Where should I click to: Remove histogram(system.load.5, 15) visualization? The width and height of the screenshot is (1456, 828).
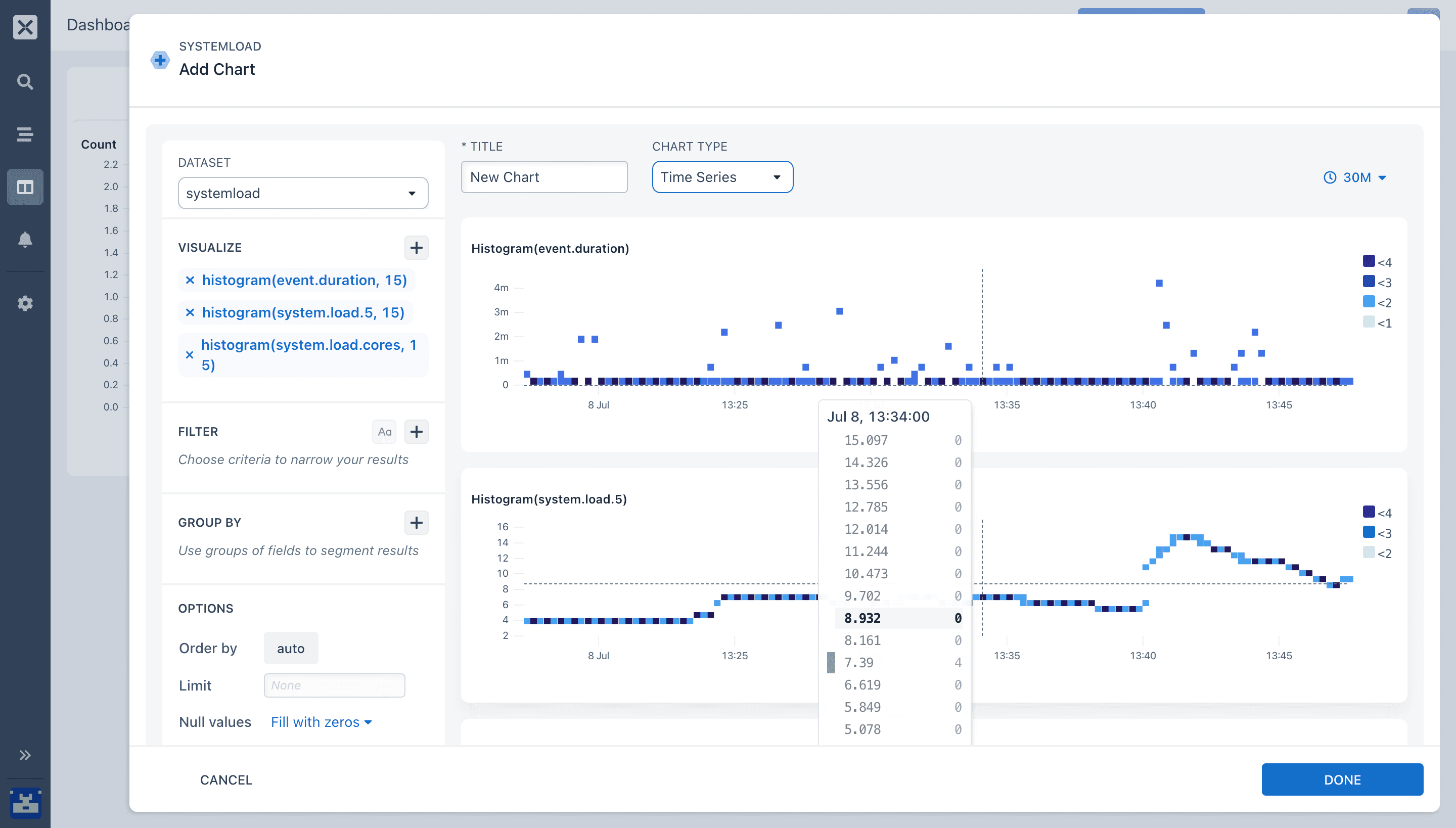click(x=189, y=312)
